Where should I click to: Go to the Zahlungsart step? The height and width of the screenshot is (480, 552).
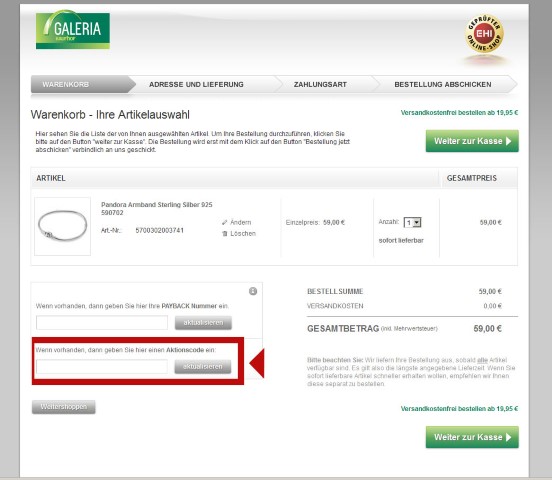coord(320,85)
